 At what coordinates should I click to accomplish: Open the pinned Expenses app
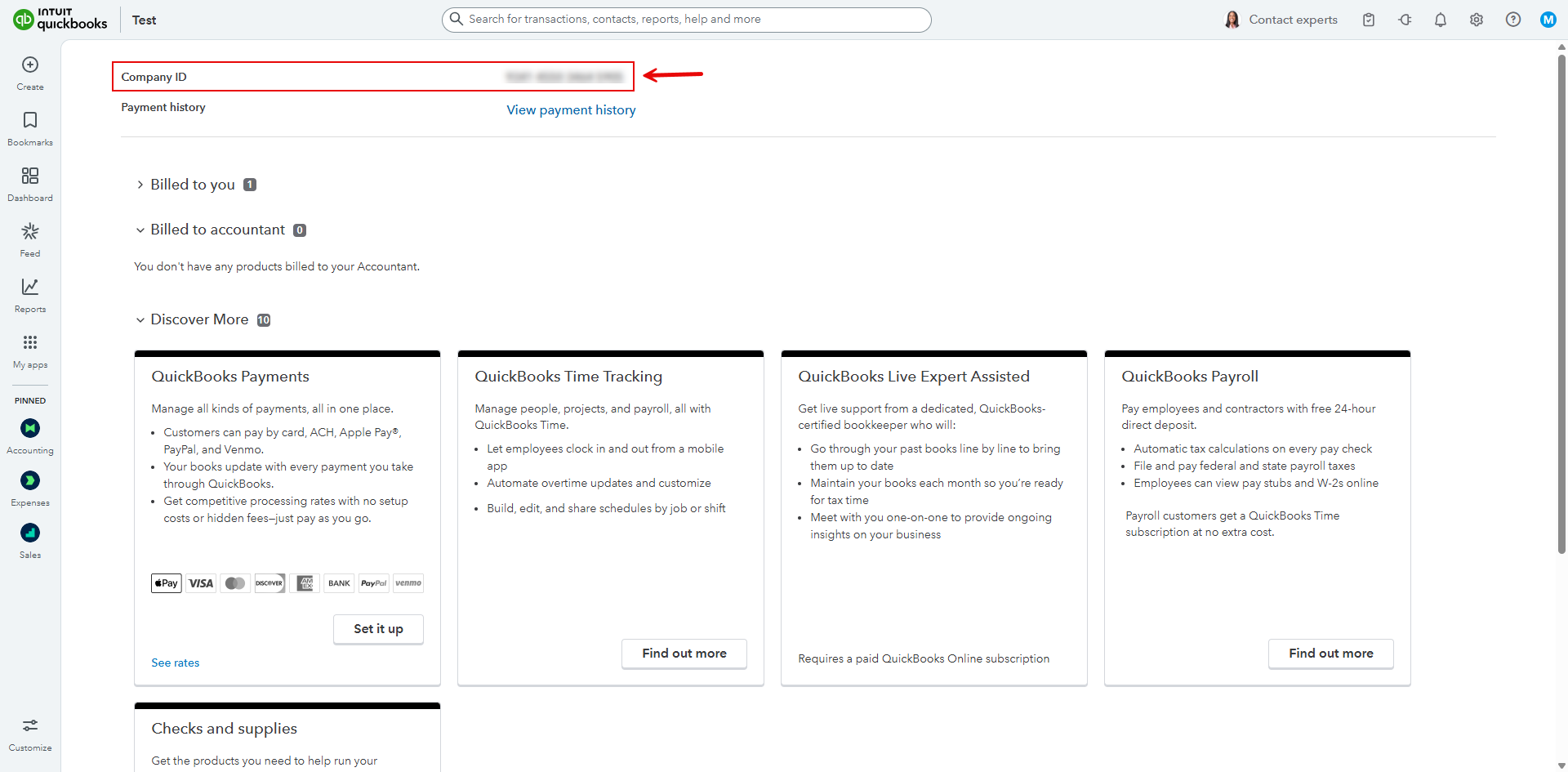coord(30,489)
